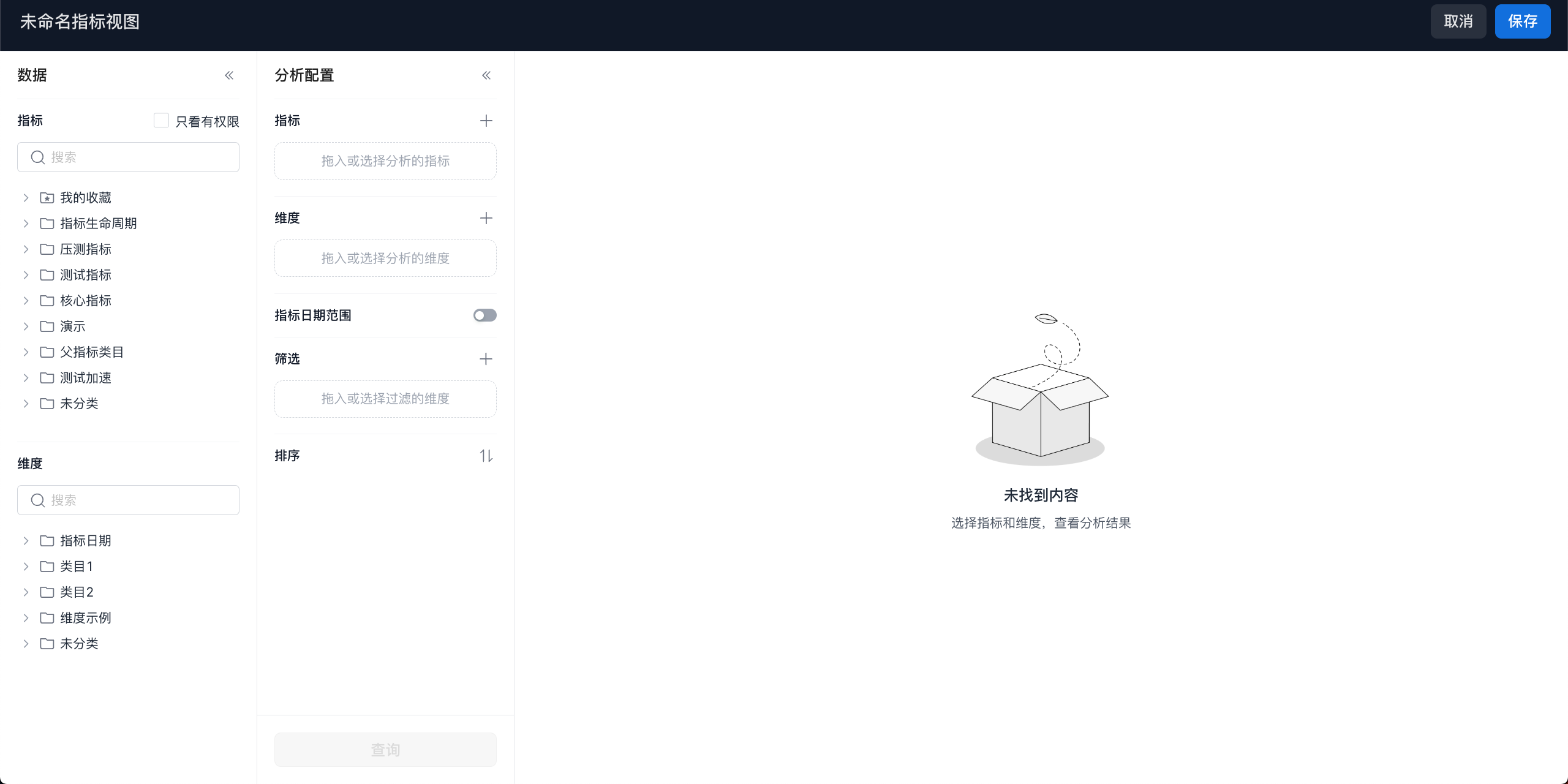
Task: Select the 压测指标 tree item
Action: [86, 249]
